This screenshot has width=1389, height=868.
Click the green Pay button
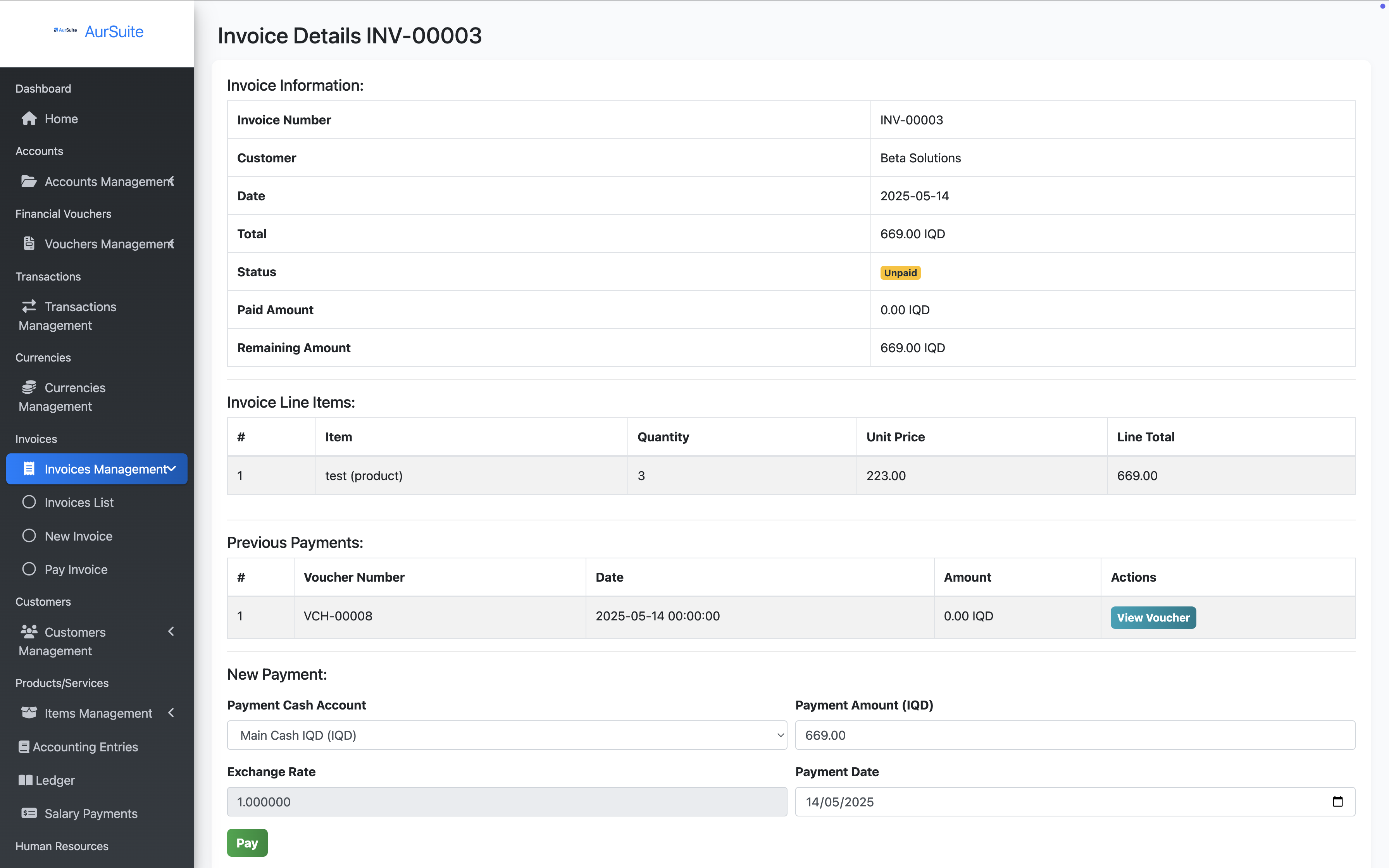point(247,843)
